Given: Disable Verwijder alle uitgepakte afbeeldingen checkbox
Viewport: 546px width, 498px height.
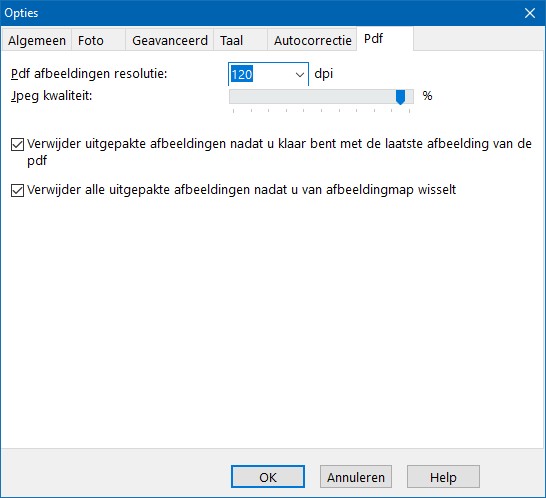Looking at the screenshot, I should 17,190.
